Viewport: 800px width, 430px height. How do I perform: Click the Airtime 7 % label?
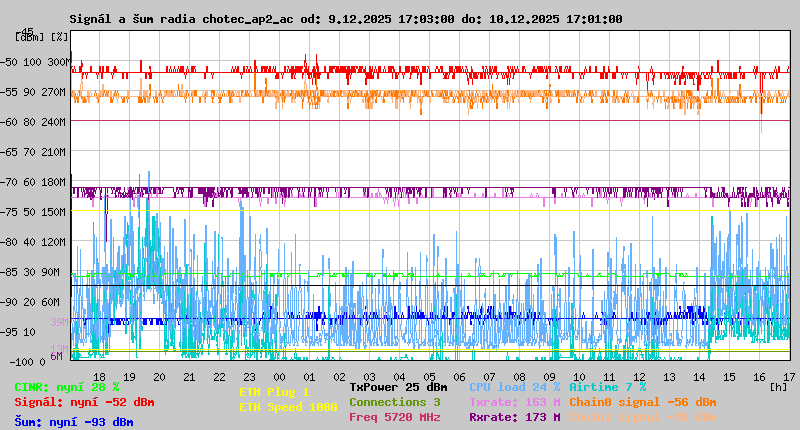(607, 387)
